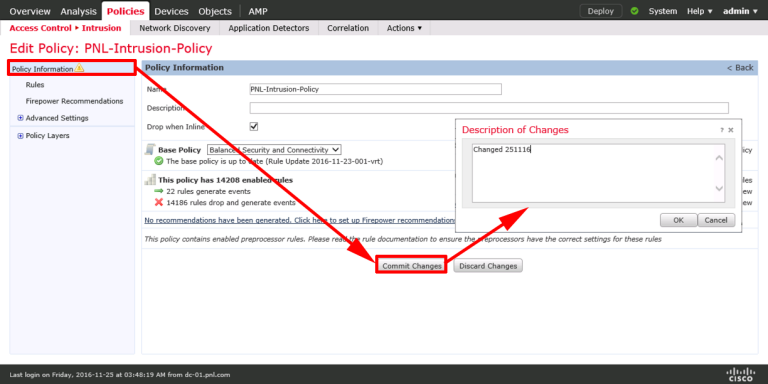
Task: Expand the Policy Layers tree node
Action: (20, 136)
